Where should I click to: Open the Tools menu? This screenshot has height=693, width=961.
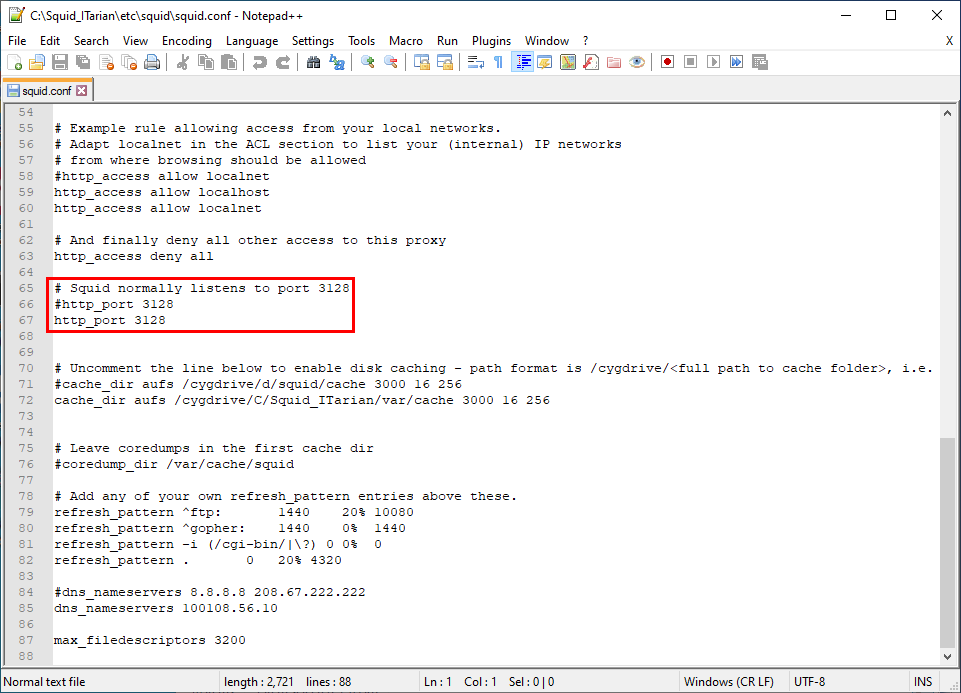(362, 40)
